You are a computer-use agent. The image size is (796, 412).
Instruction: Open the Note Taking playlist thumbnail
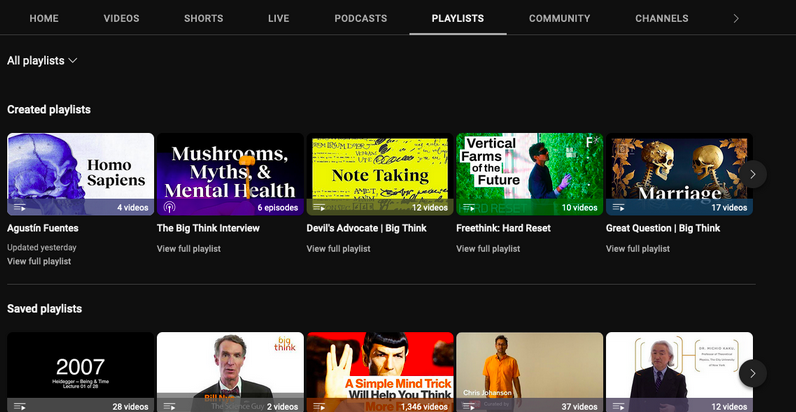point(380,174)
